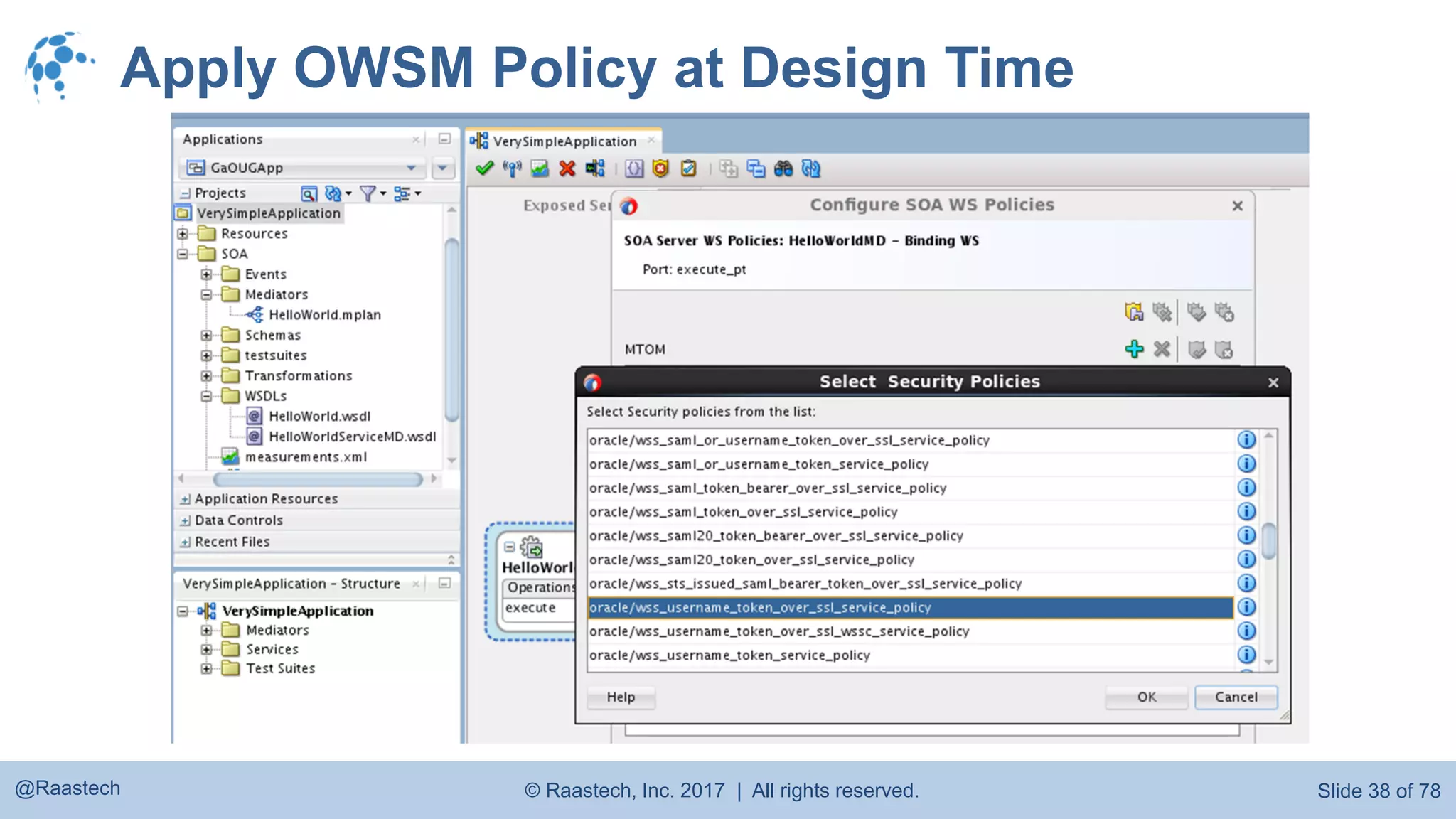1456x819 pixels.
Task: Click the Projects tree horizontal scrollbar
Action: click(318, 479)
